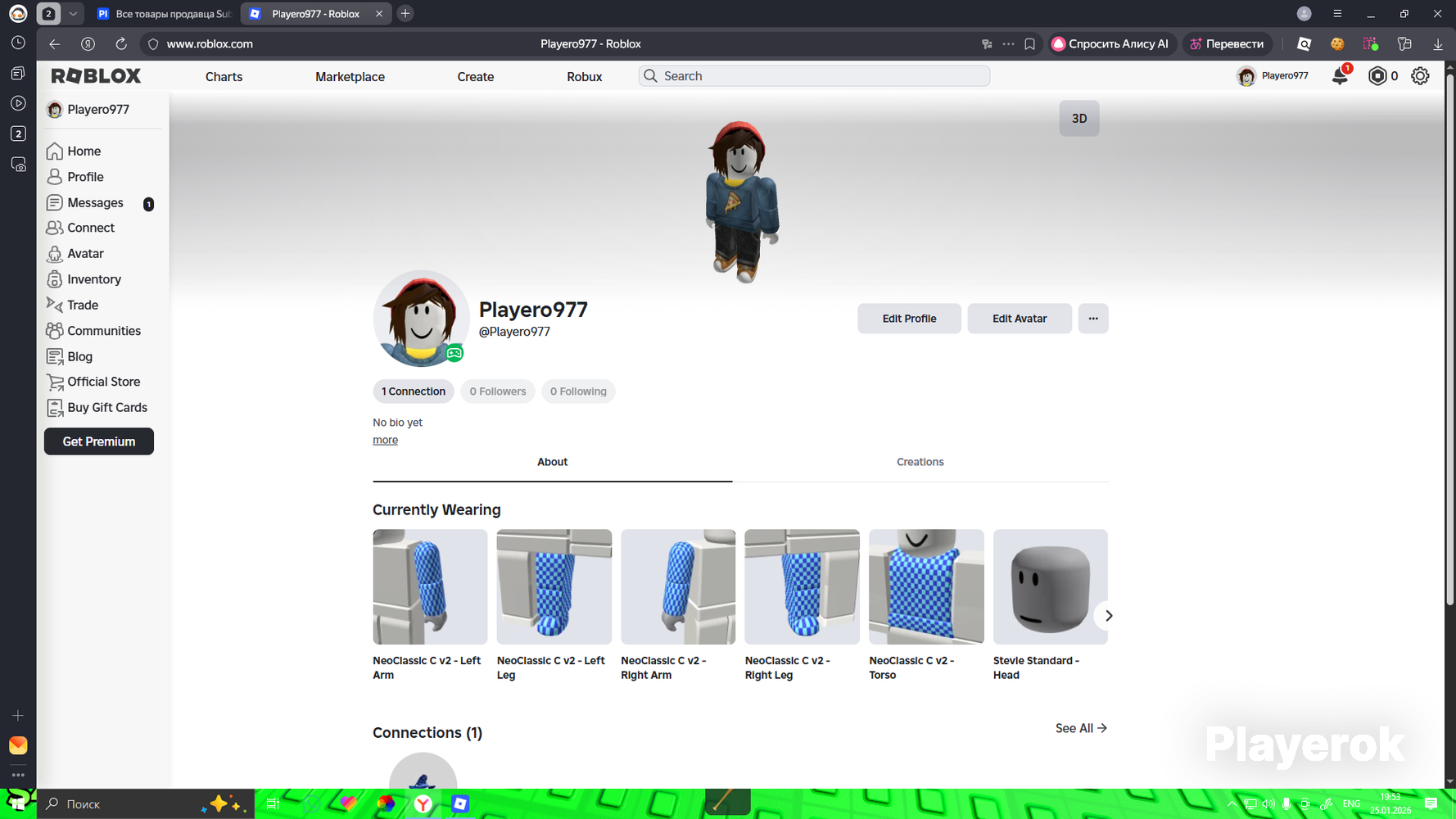Screen dimensions: 1456x819
Task: Open NeoClassic C v2 - Torso item
Action: pyautogui.click(x=926, y=605)
